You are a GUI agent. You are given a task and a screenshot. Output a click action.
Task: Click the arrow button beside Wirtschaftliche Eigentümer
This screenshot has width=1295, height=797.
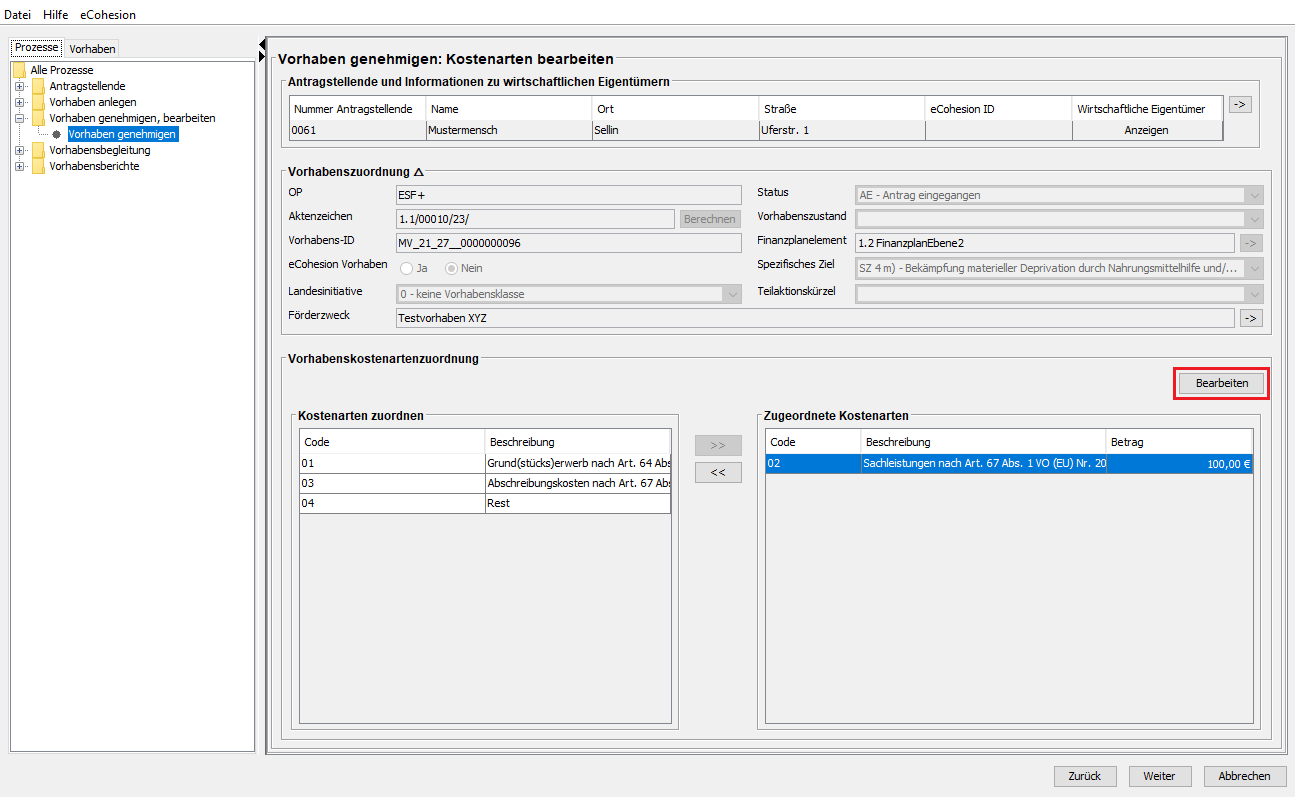(x=1240, y=105)
